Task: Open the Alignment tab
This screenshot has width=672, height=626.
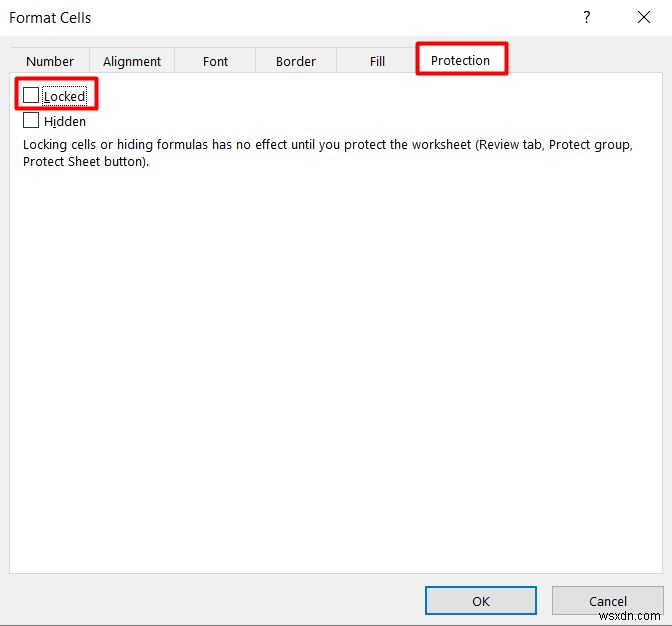Action: coord(132,61)
